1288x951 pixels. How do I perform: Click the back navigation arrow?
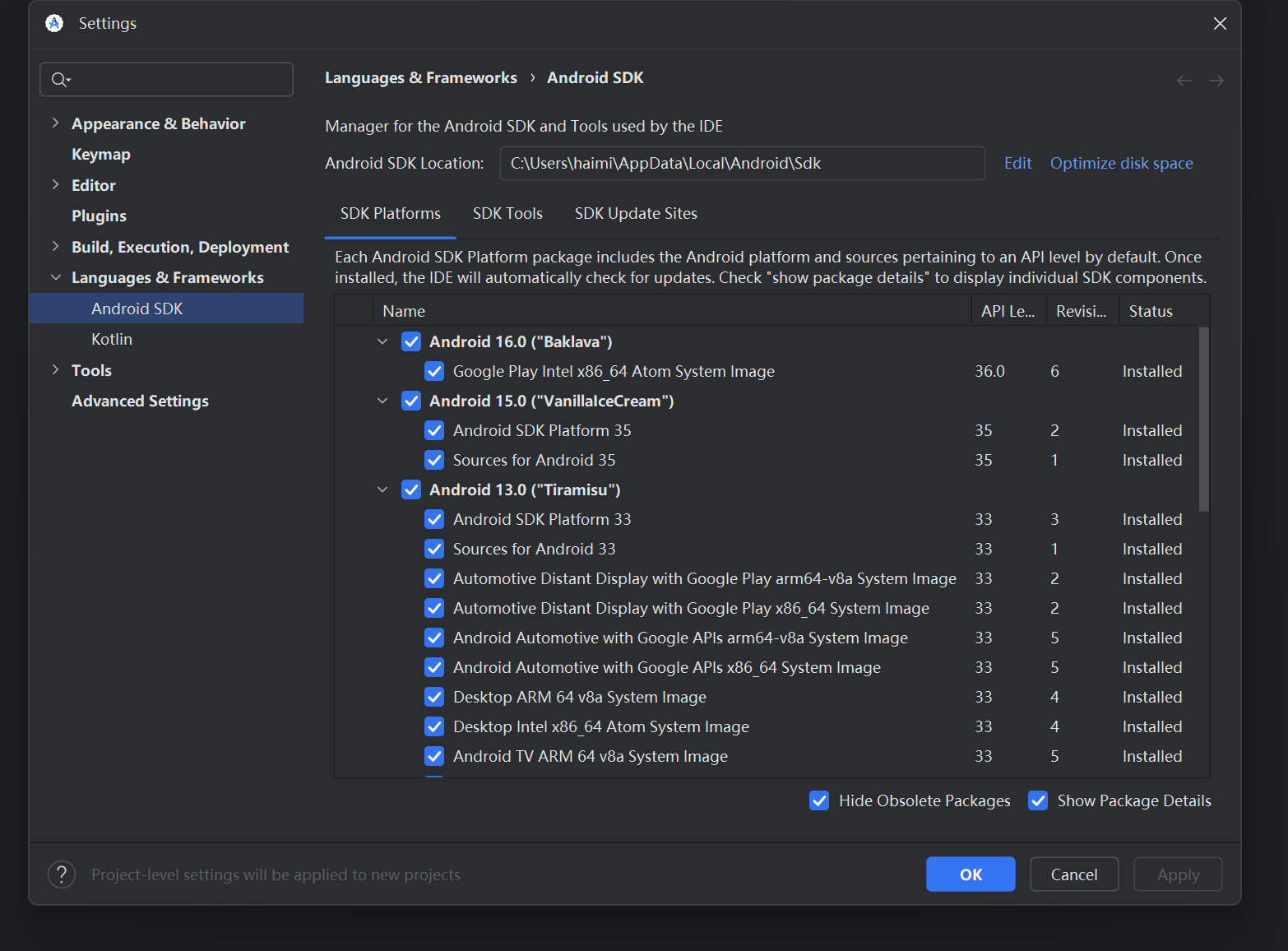click(1184, 81)
